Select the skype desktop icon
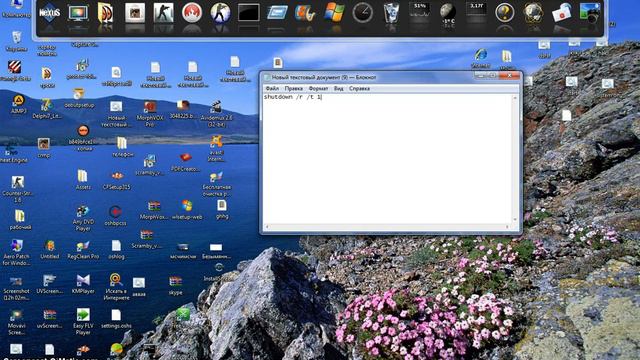This screenshot has width=640, height=360. point(176,285)
